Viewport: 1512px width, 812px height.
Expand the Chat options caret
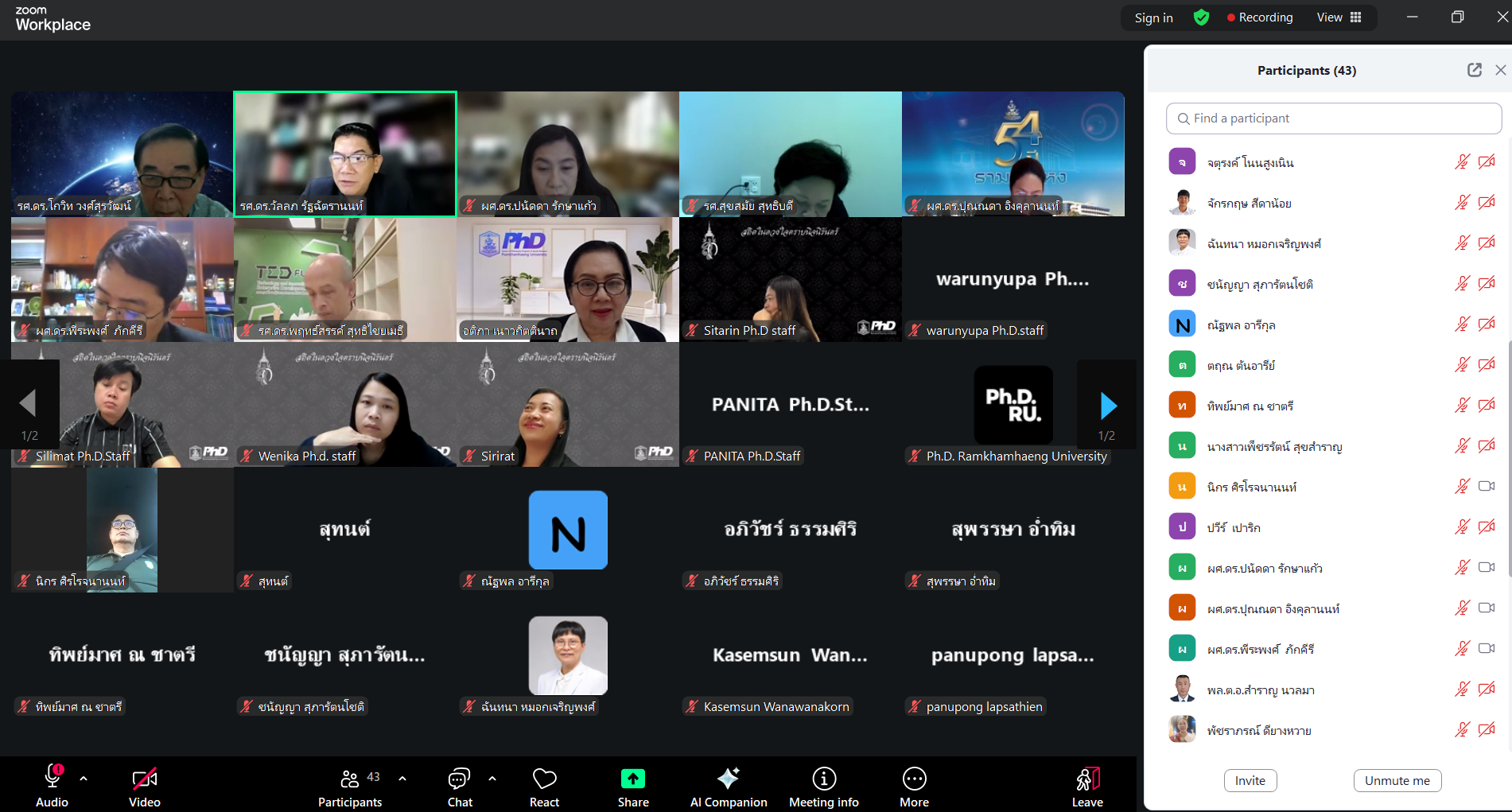coord(492,779)
